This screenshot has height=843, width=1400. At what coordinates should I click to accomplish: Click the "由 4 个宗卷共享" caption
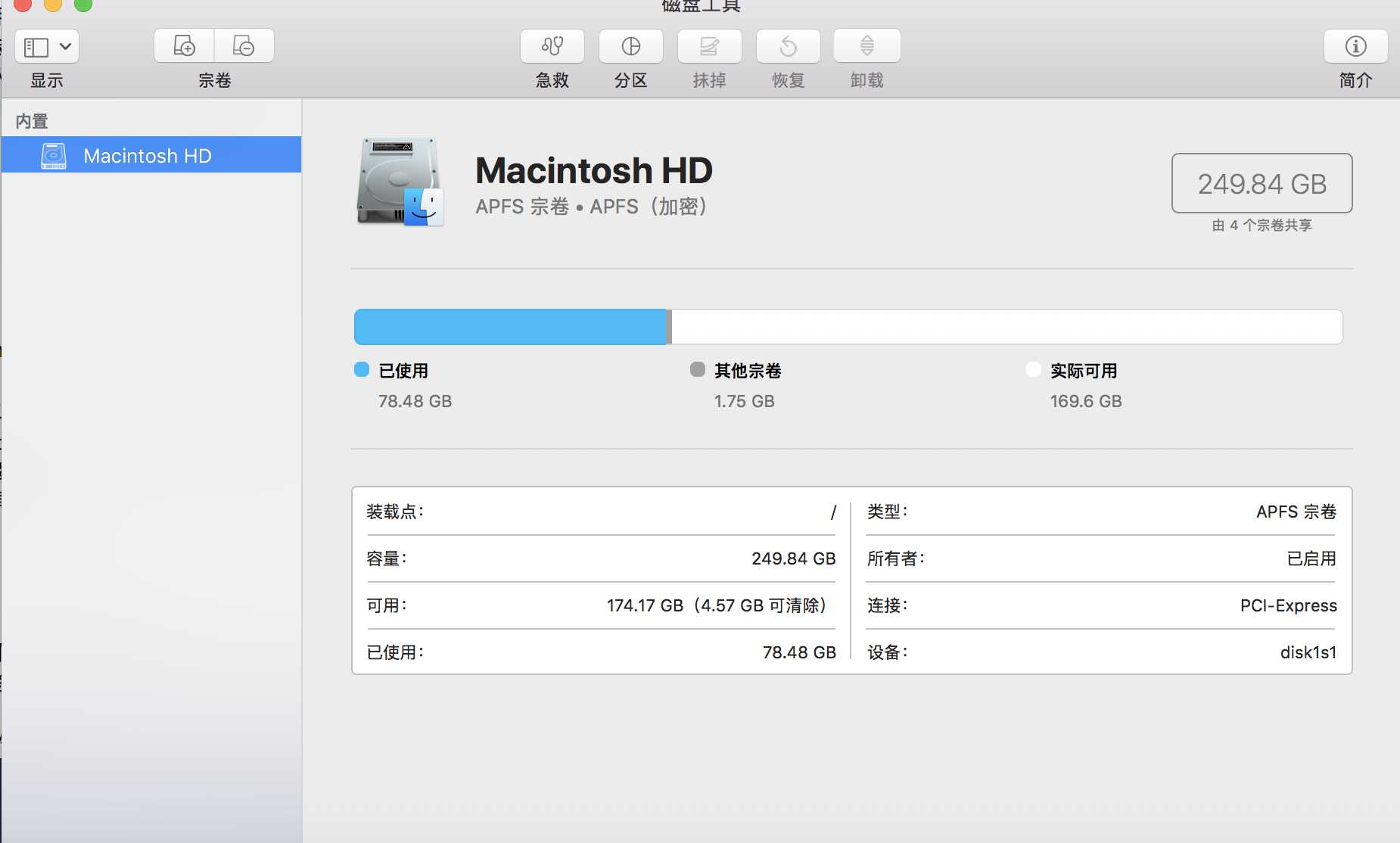point(1262,226)
